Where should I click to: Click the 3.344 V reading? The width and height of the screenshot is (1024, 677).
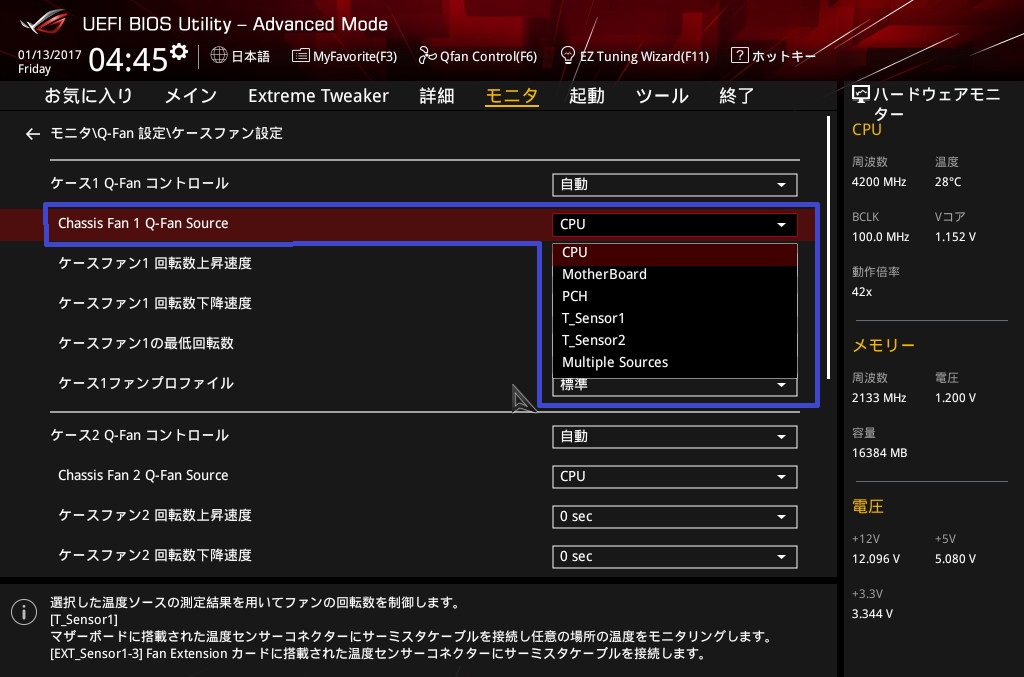pyautogui.click(x=872, y=614)
